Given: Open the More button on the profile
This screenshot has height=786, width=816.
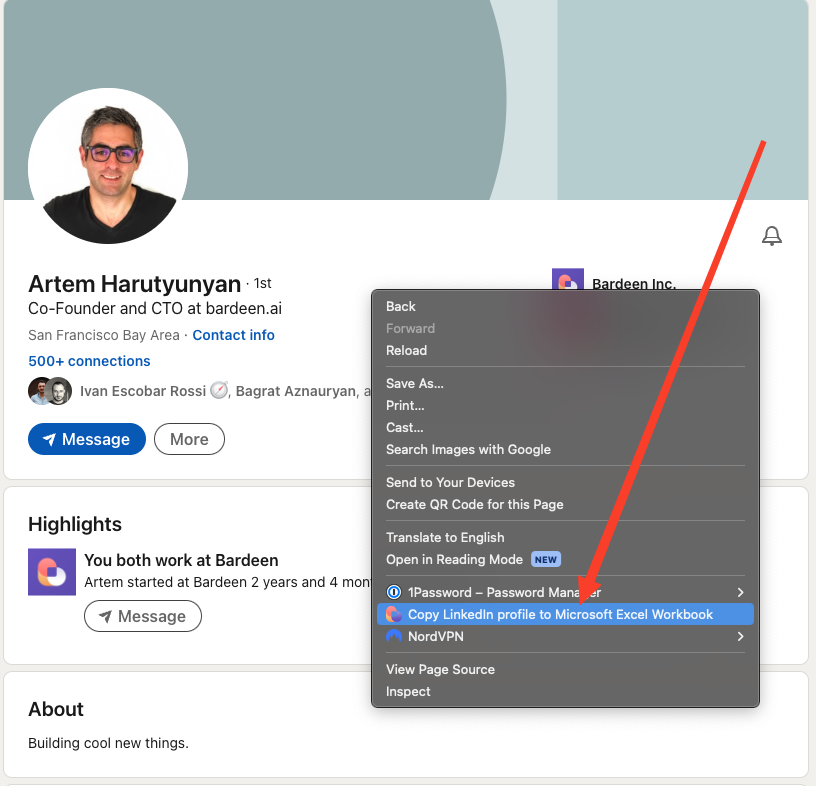Looking at the screenshot, I should (189, 439).
